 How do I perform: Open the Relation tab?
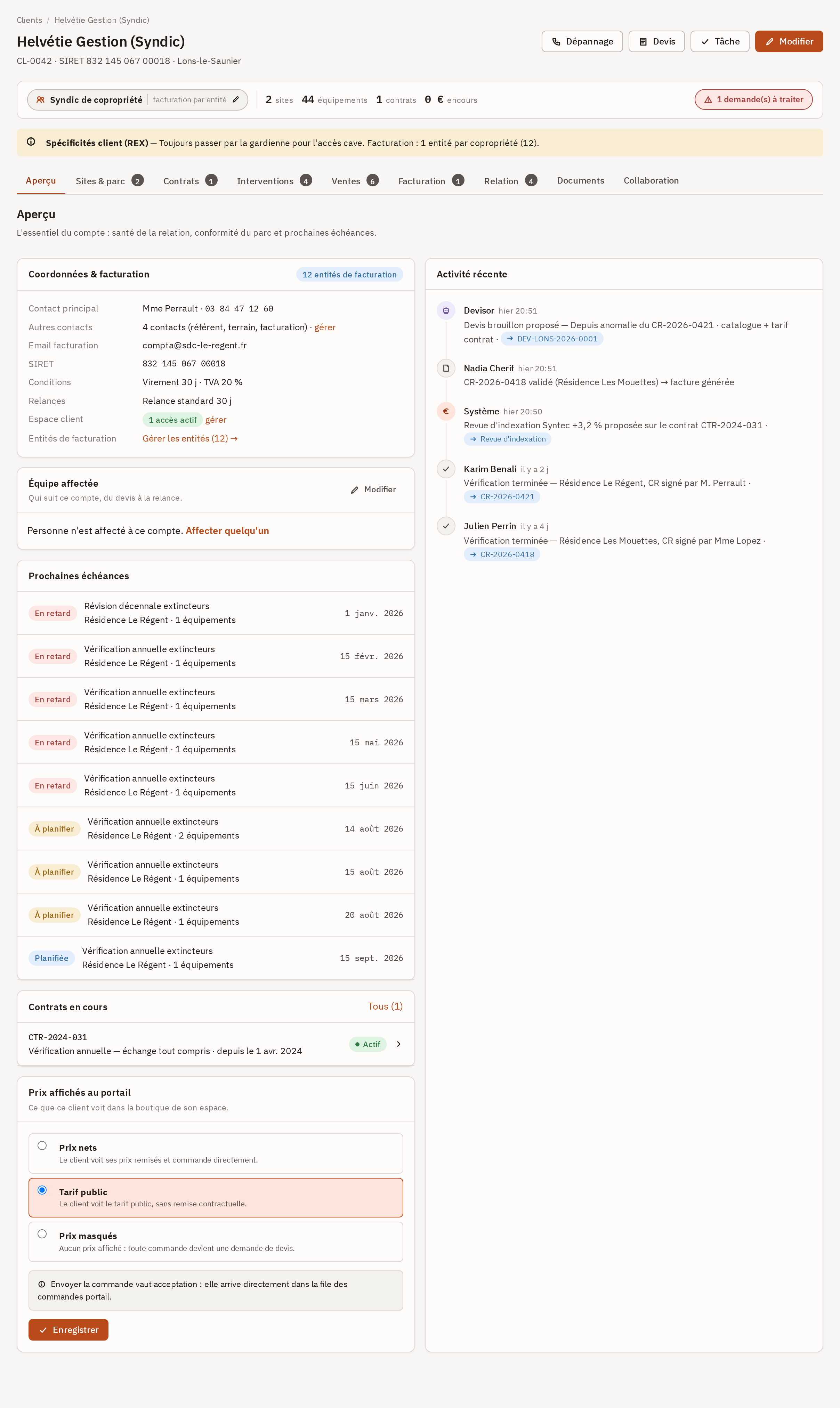[x=510, y=180]
